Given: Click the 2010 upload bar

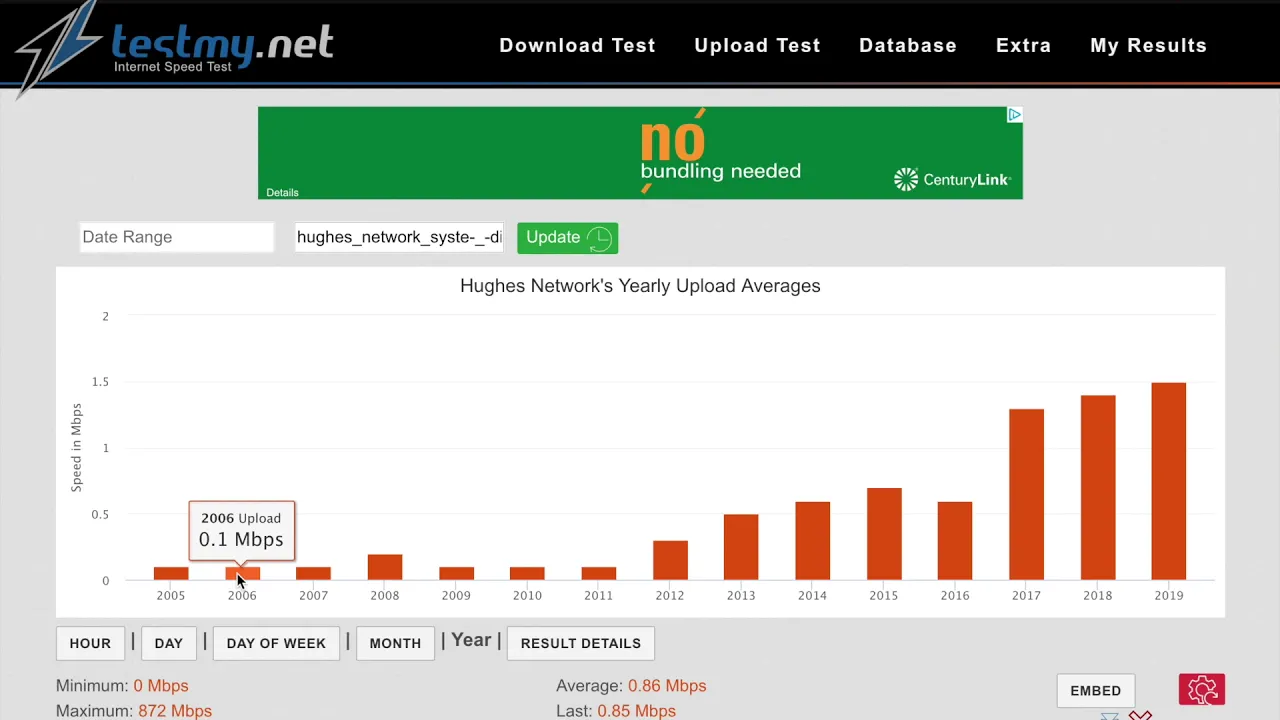Looking at the screenshot, I should tap(527, 573).
